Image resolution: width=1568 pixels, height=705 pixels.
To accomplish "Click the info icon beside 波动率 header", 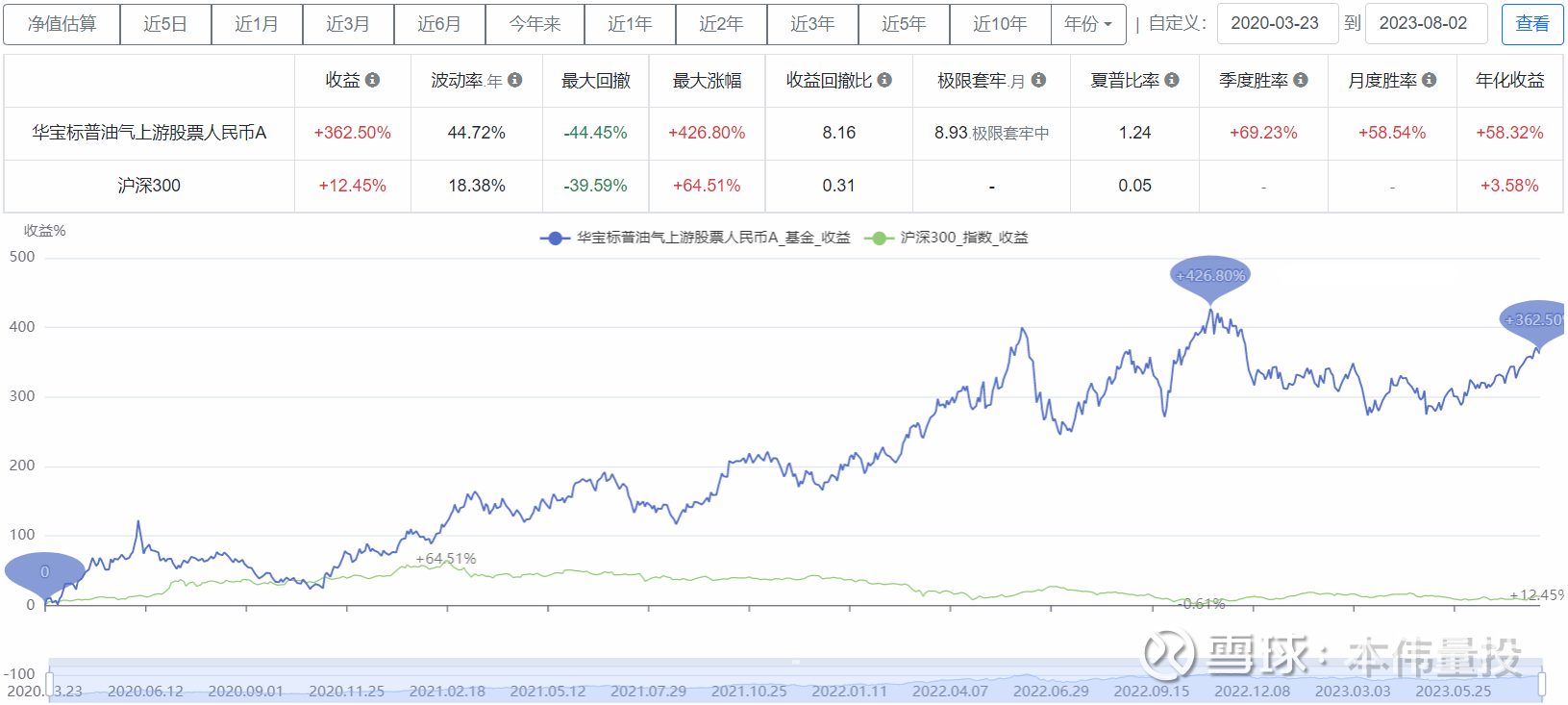I will 515,80.
